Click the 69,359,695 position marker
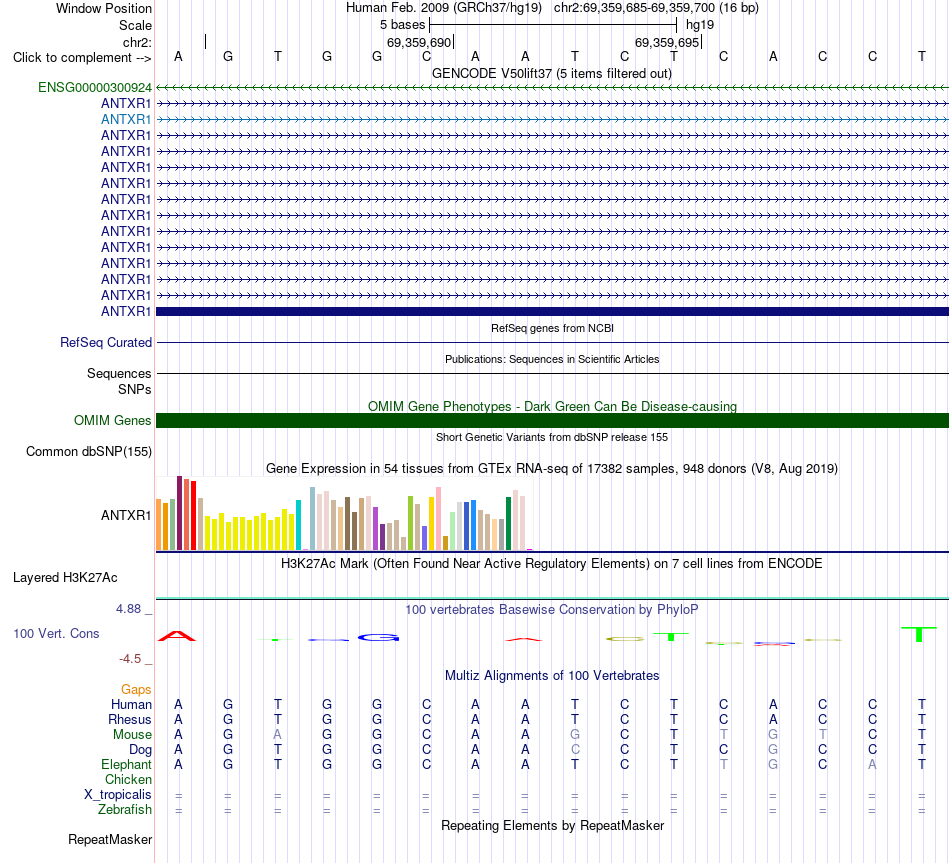 667,42
